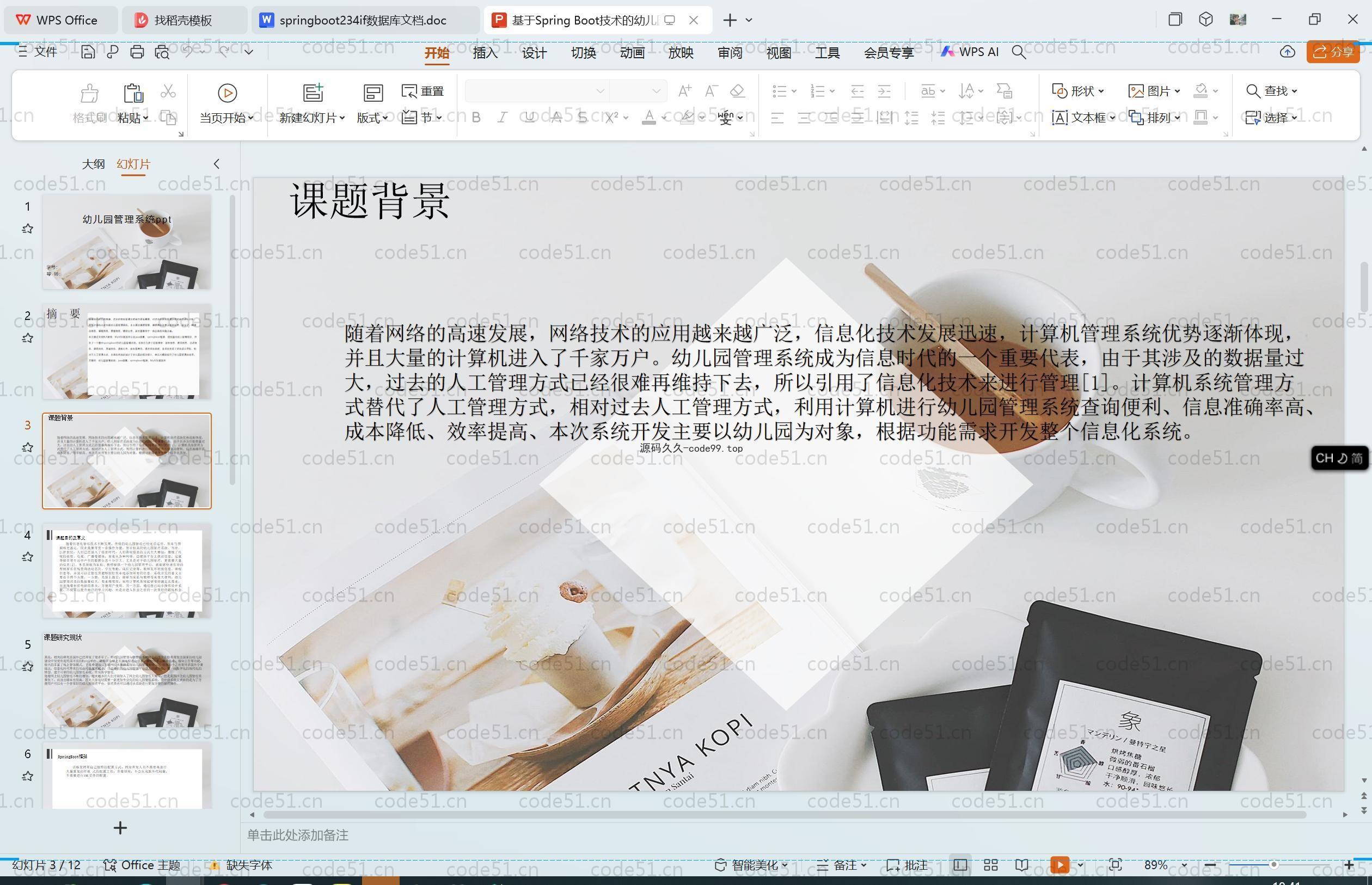Viewport: 1372px width, 885px height.
Task: Toggle 备注 notes pane in status bar
Action: tap(842, 865)
